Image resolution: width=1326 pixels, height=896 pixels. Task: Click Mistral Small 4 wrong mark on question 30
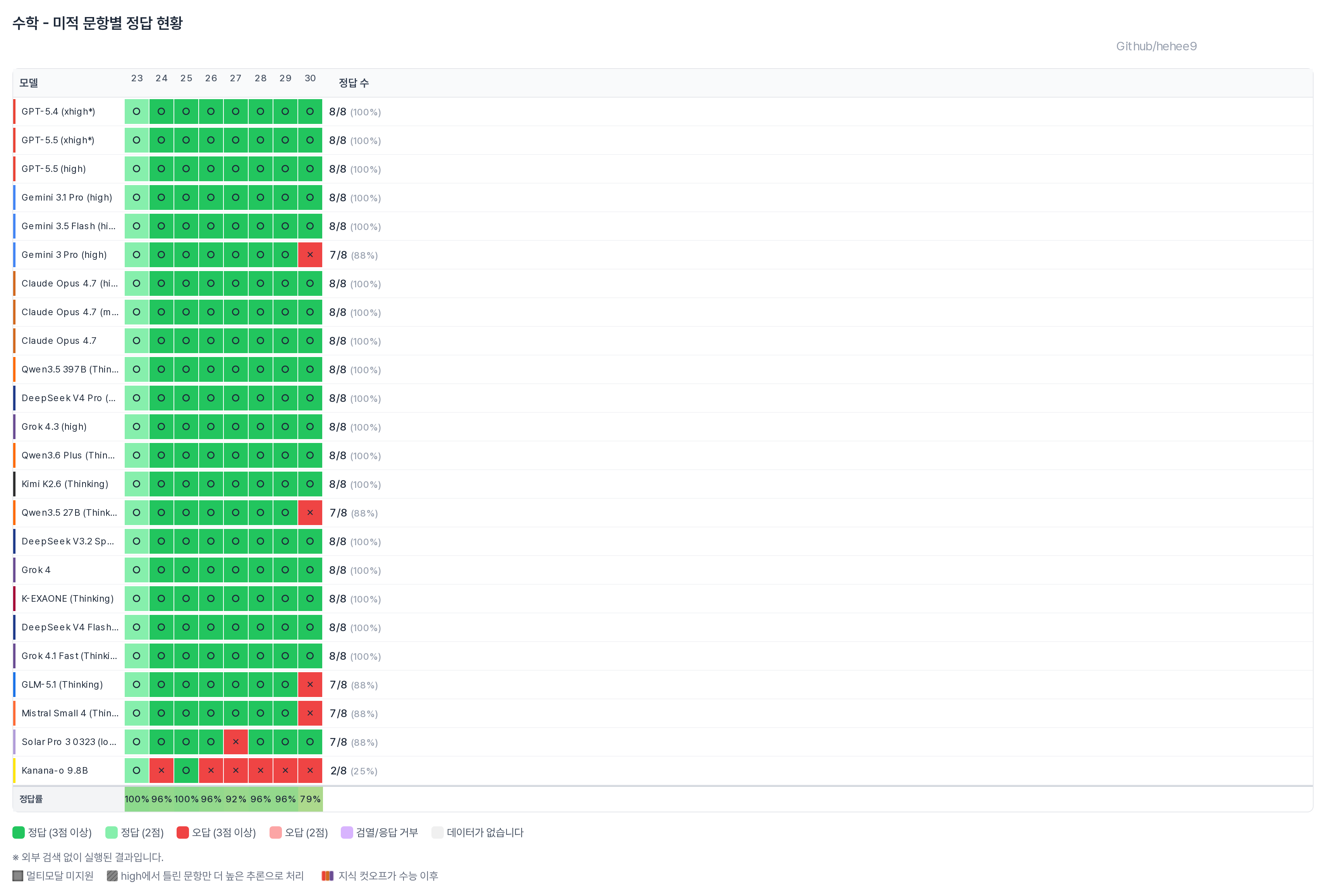click(x=310, y=713)
